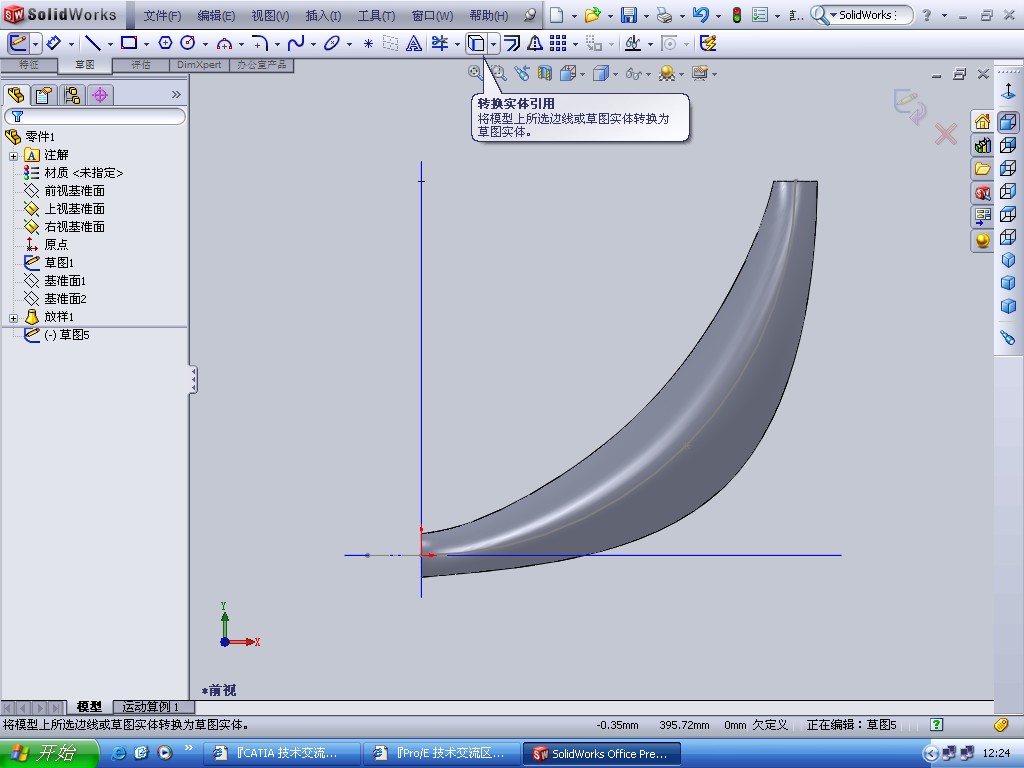Viewport: 1024px width, 768px height.
Task: Click the 开始 Start button
Action: point(49,754)
